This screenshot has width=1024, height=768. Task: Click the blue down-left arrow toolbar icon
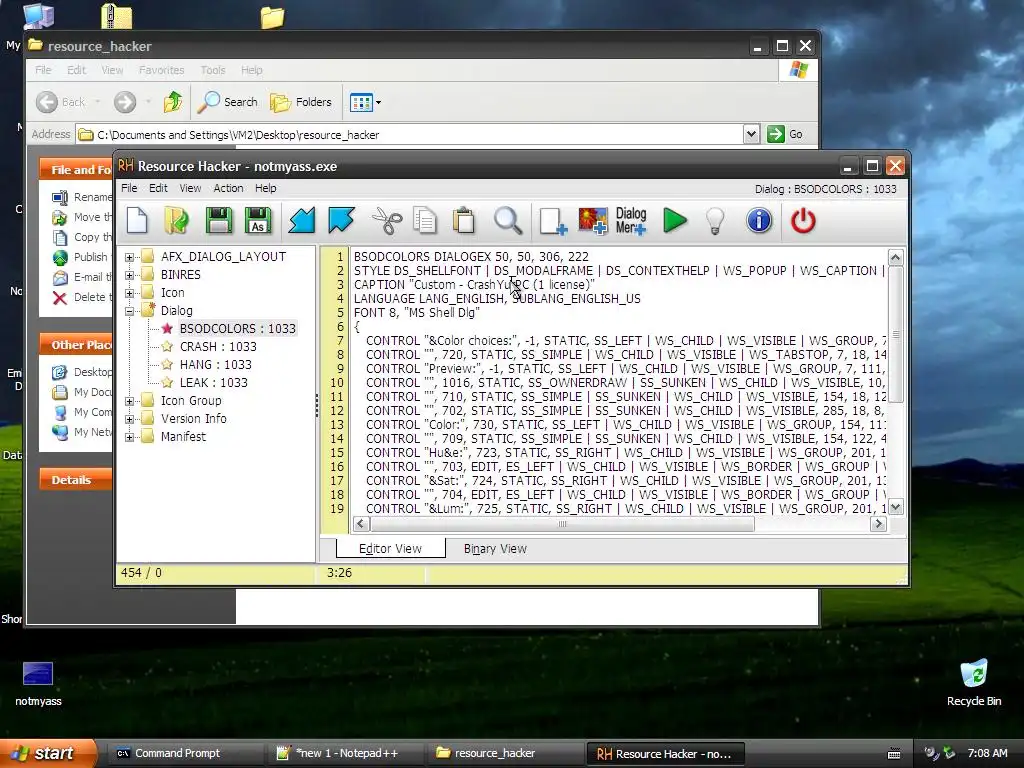pyautogui.click(x=302, y=220)
